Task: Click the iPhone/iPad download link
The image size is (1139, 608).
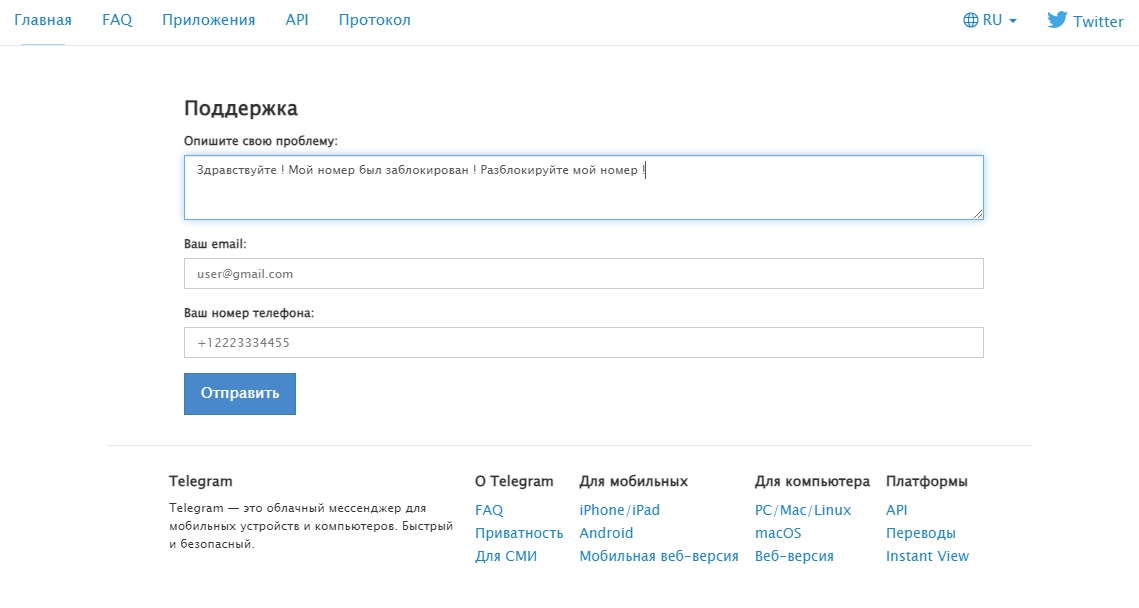Action: click(620, 509)
